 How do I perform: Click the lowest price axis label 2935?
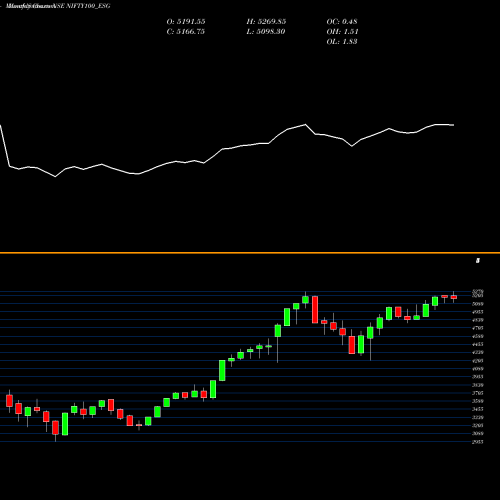pyautogui.click(x=478, y=442)
